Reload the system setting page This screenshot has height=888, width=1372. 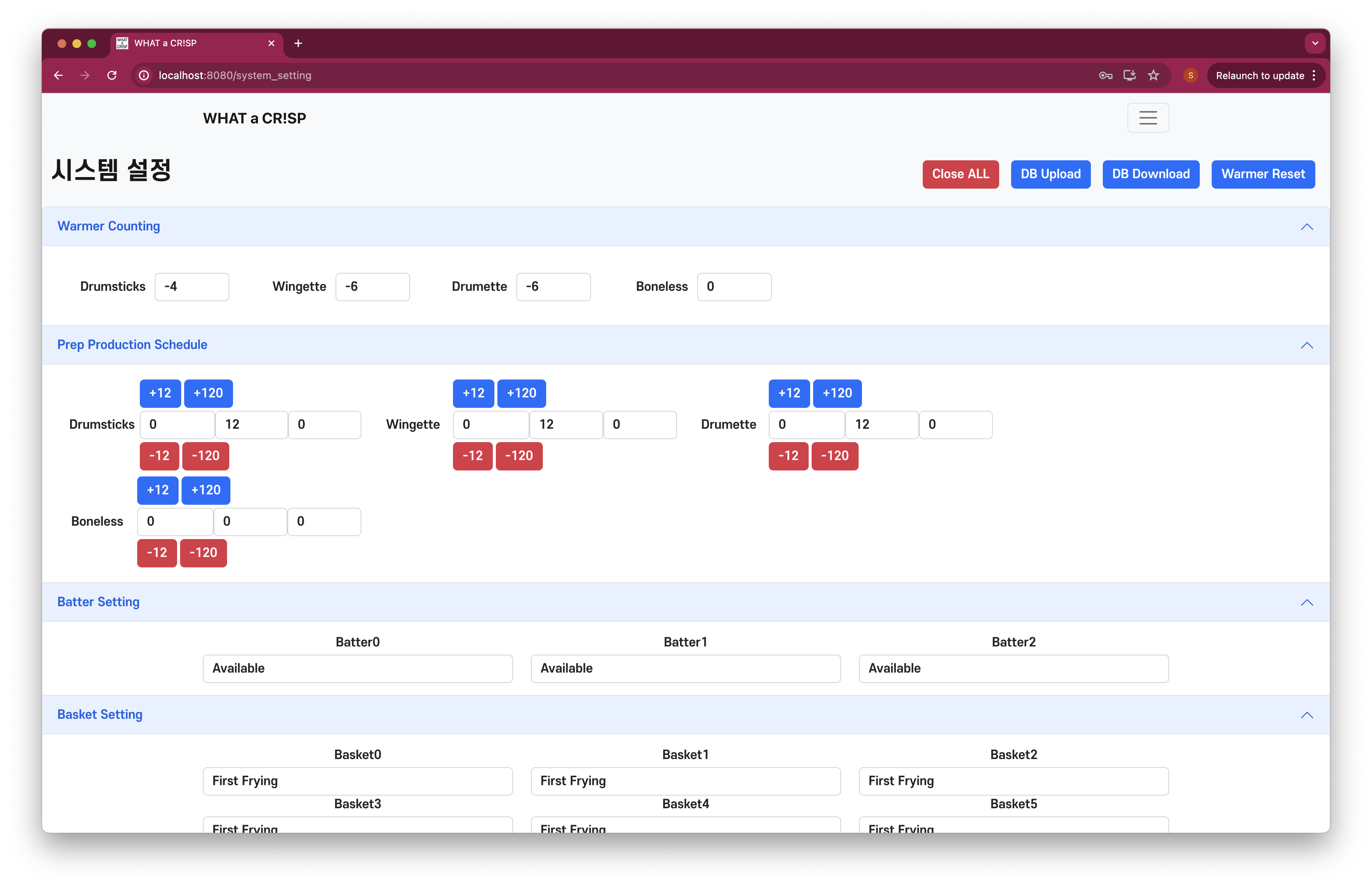coord(112,75)
